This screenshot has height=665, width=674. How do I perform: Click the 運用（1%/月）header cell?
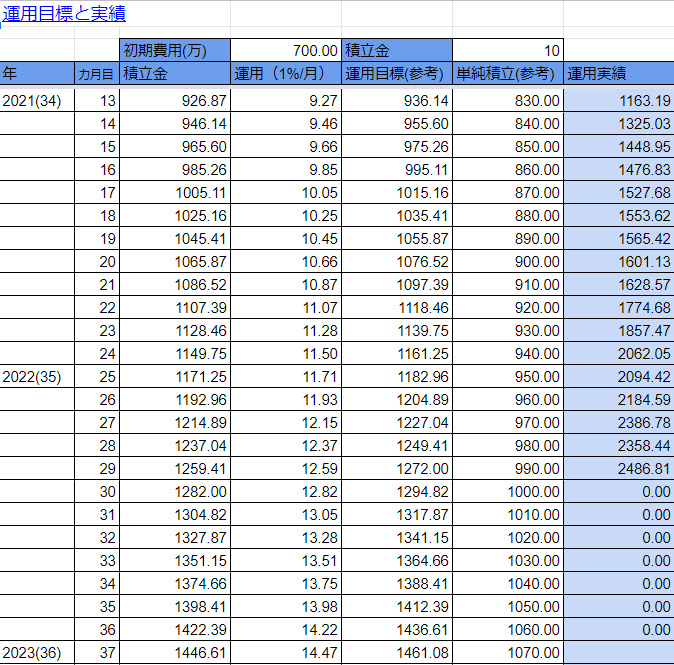[286, 73]
